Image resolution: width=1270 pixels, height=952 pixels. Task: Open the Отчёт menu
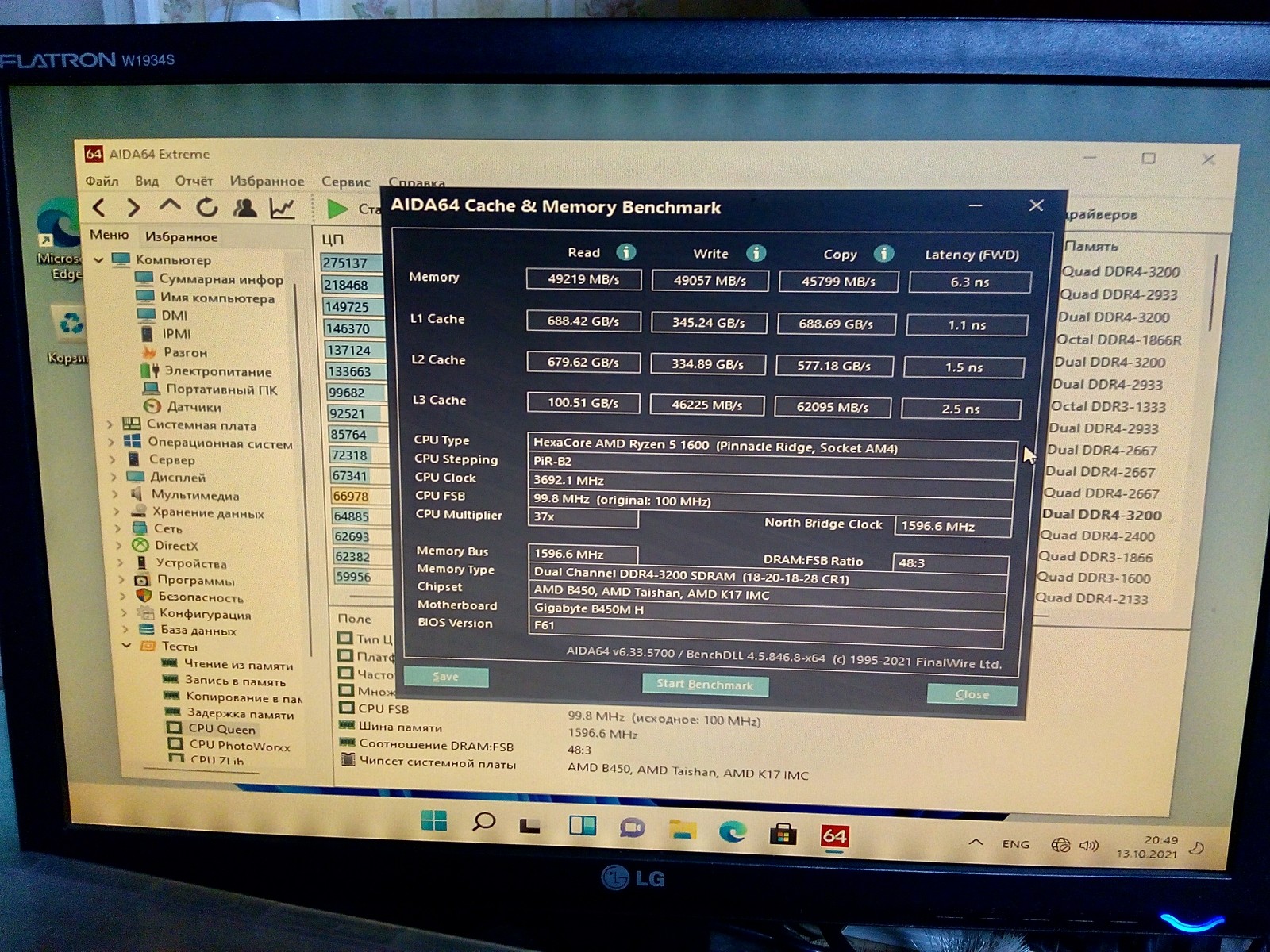pos(194,182)
